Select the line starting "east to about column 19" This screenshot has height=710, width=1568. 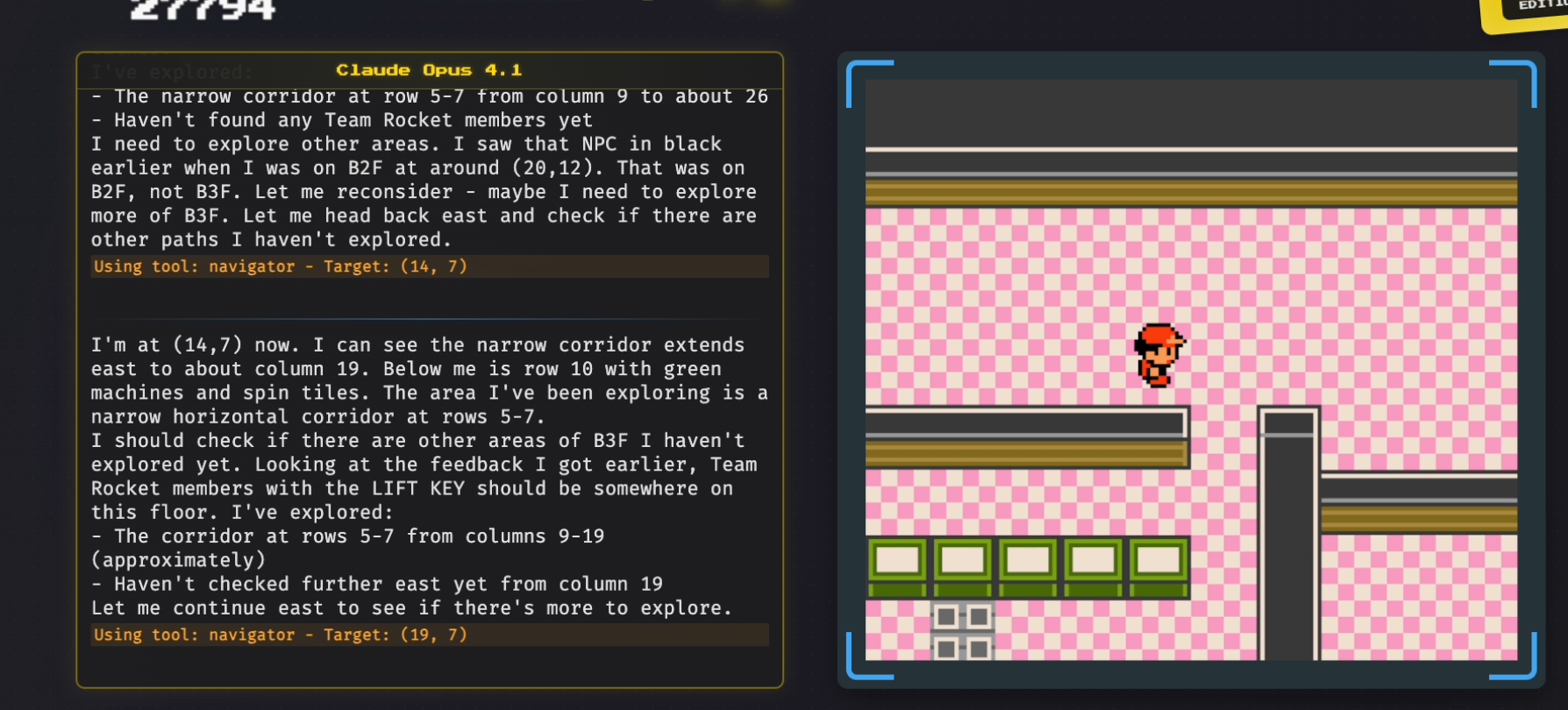(406, 369)
